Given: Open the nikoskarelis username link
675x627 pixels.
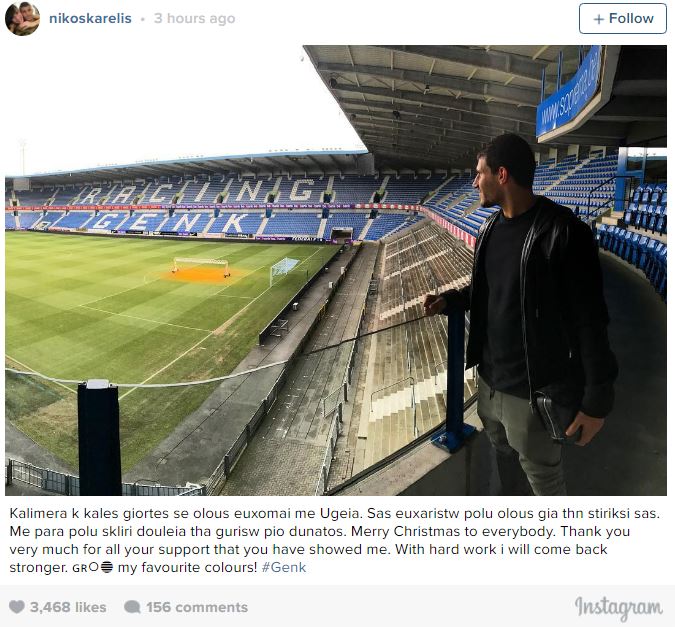Looking at the screenshot, I should pos(92,19).
